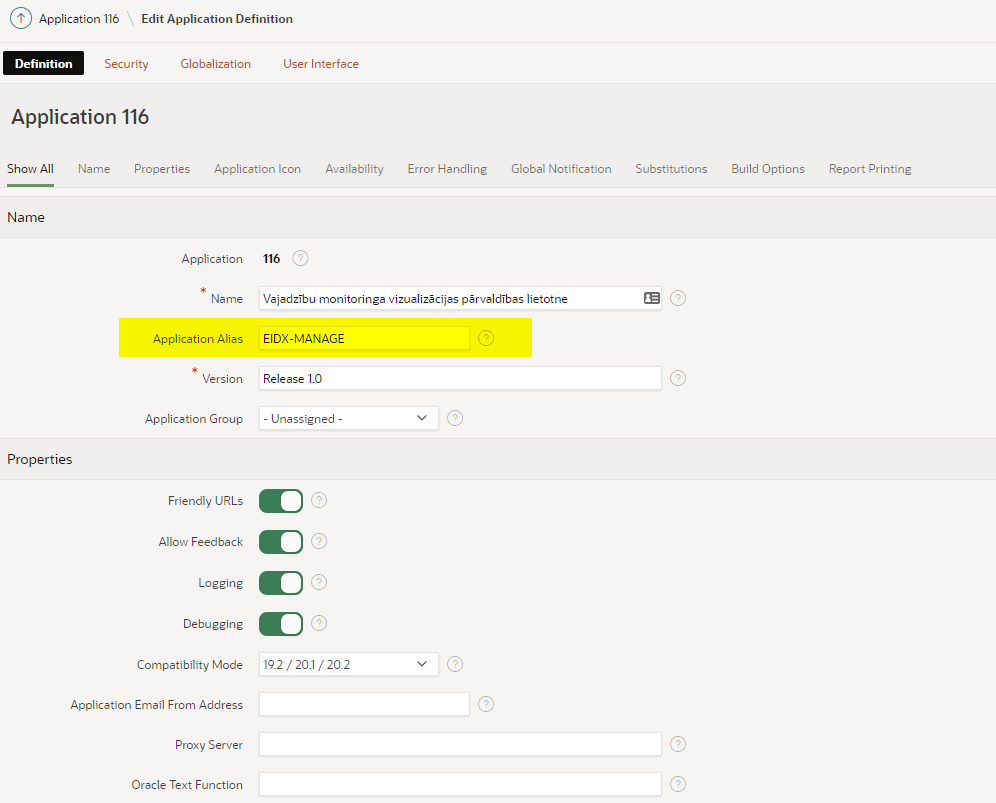Expand the Compatibility Mode dropdown
This screenshot has width=996, height=803.
click(348, 664)
